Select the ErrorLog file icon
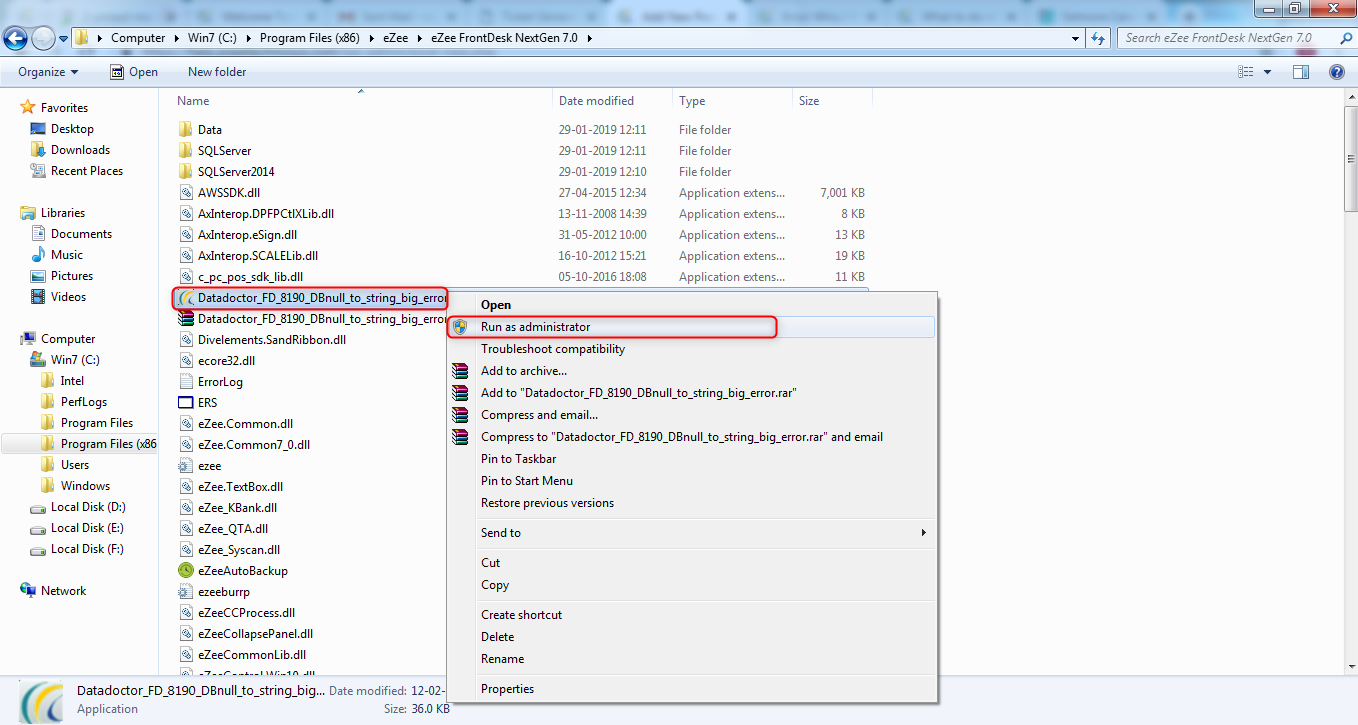1358x725 pixels. [x=185, y=382]
